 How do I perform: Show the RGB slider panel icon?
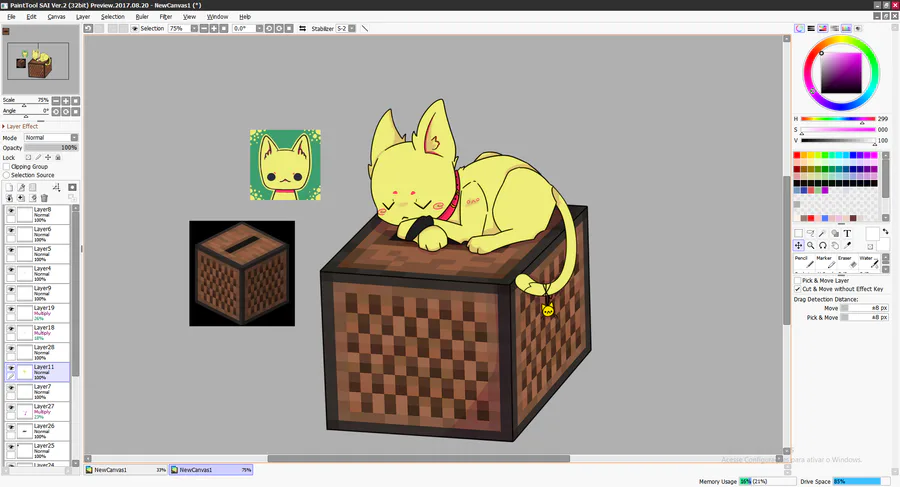point(811,28)
